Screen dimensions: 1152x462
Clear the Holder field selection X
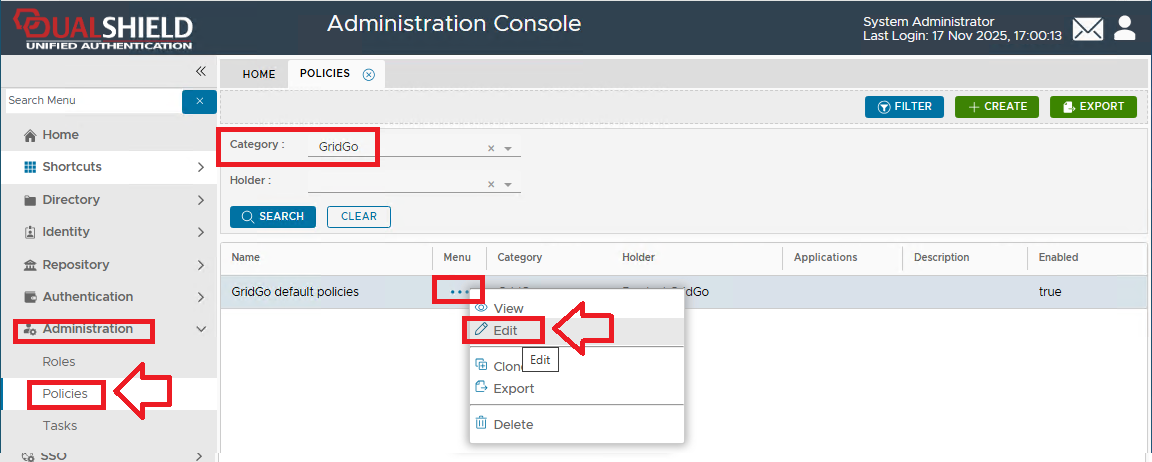tap(491, 184)
